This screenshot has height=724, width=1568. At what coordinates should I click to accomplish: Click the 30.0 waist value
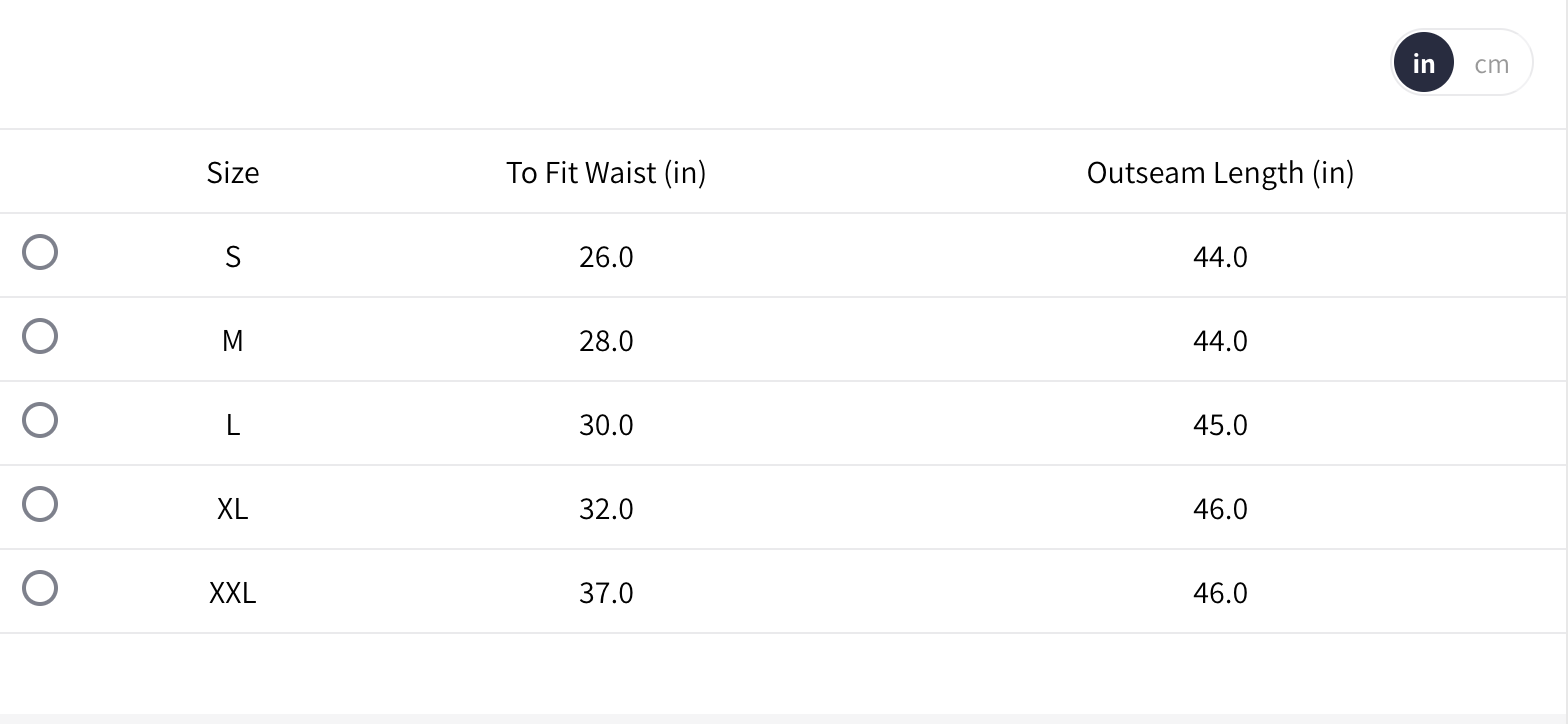pyautogui.click(x=606, y=425)
